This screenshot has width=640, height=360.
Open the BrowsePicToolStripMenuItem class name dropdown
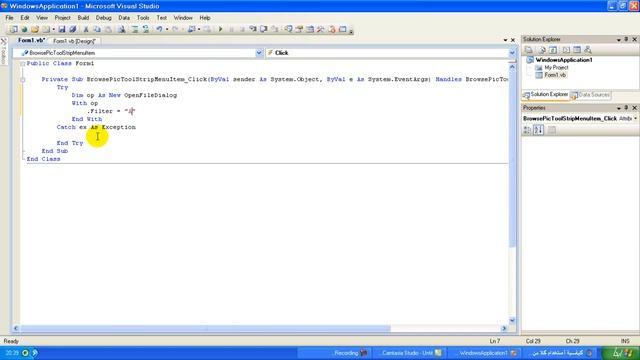(259, 53)
